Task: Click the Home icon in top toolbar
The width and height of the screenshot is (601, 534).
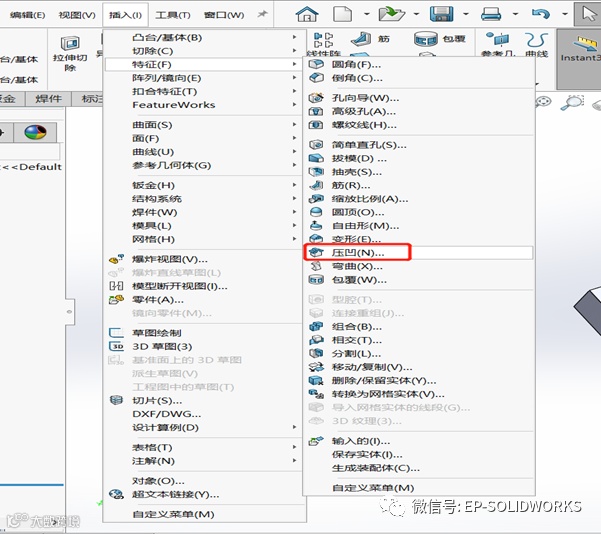Action: point(307,15)
